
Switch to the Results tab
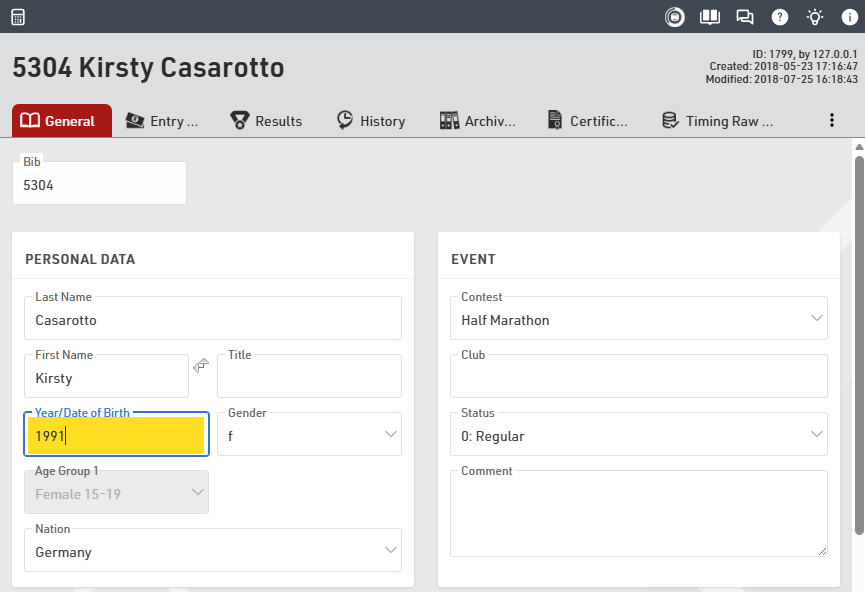[266, 121]
